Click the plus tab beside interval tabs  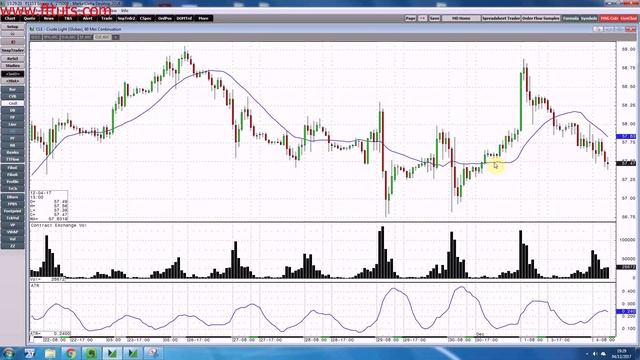pyautogui.click(x=116, y=37)
